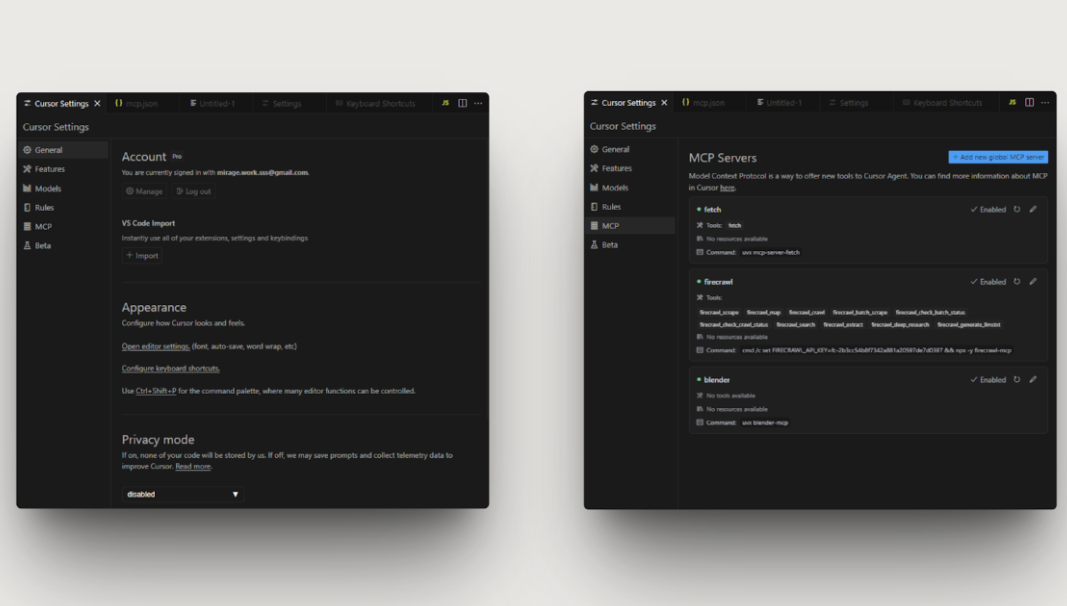Screen dimensions: 1067x606
Task: Click firecrawl_search tool tag
Action: 795,324
